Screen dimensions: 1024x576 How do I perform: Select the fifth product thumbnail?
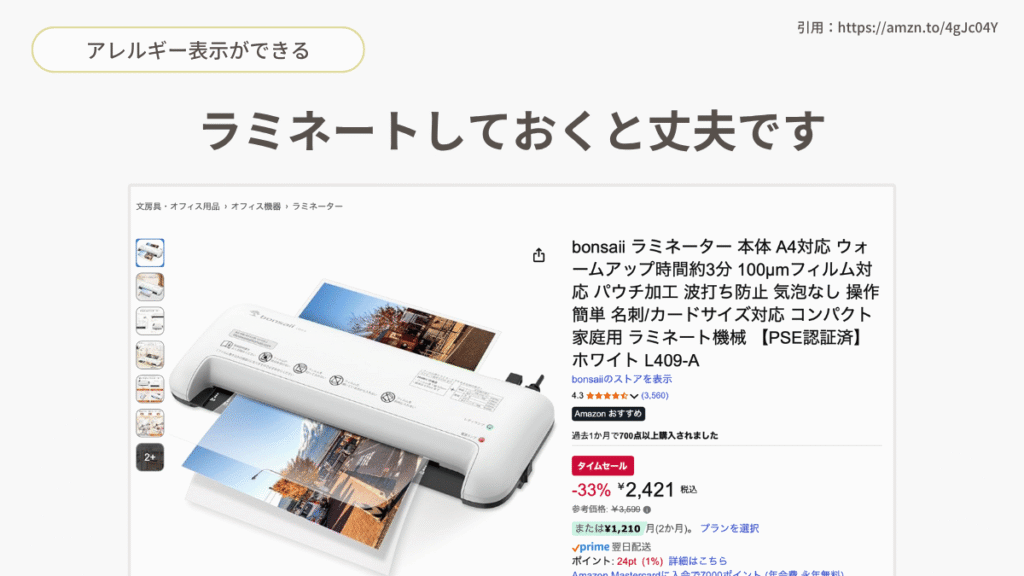pyautogui.click(x=150, y=389)
